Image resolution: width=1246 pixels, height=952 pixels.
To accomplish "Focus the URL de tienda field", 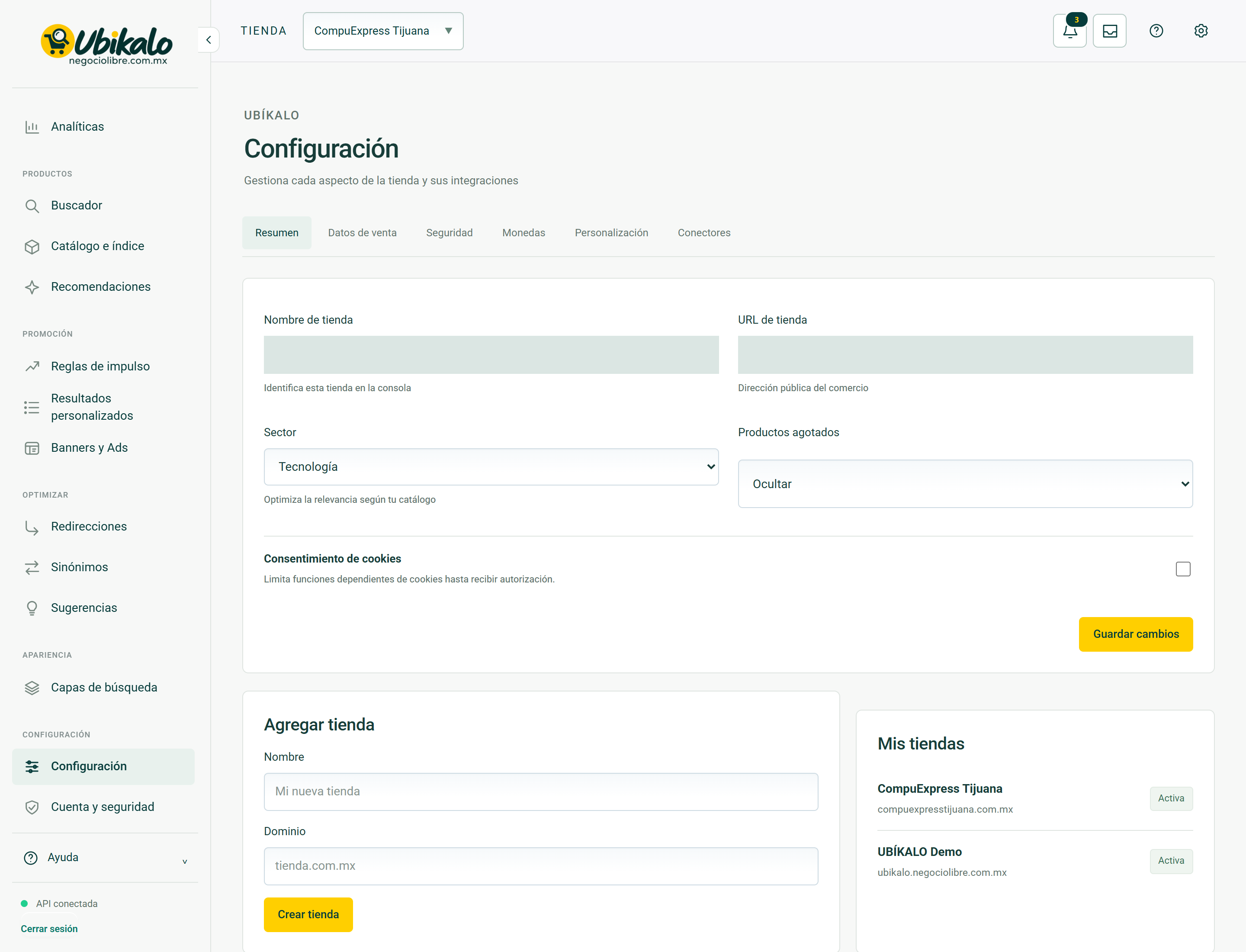I will tap(965, 355).
